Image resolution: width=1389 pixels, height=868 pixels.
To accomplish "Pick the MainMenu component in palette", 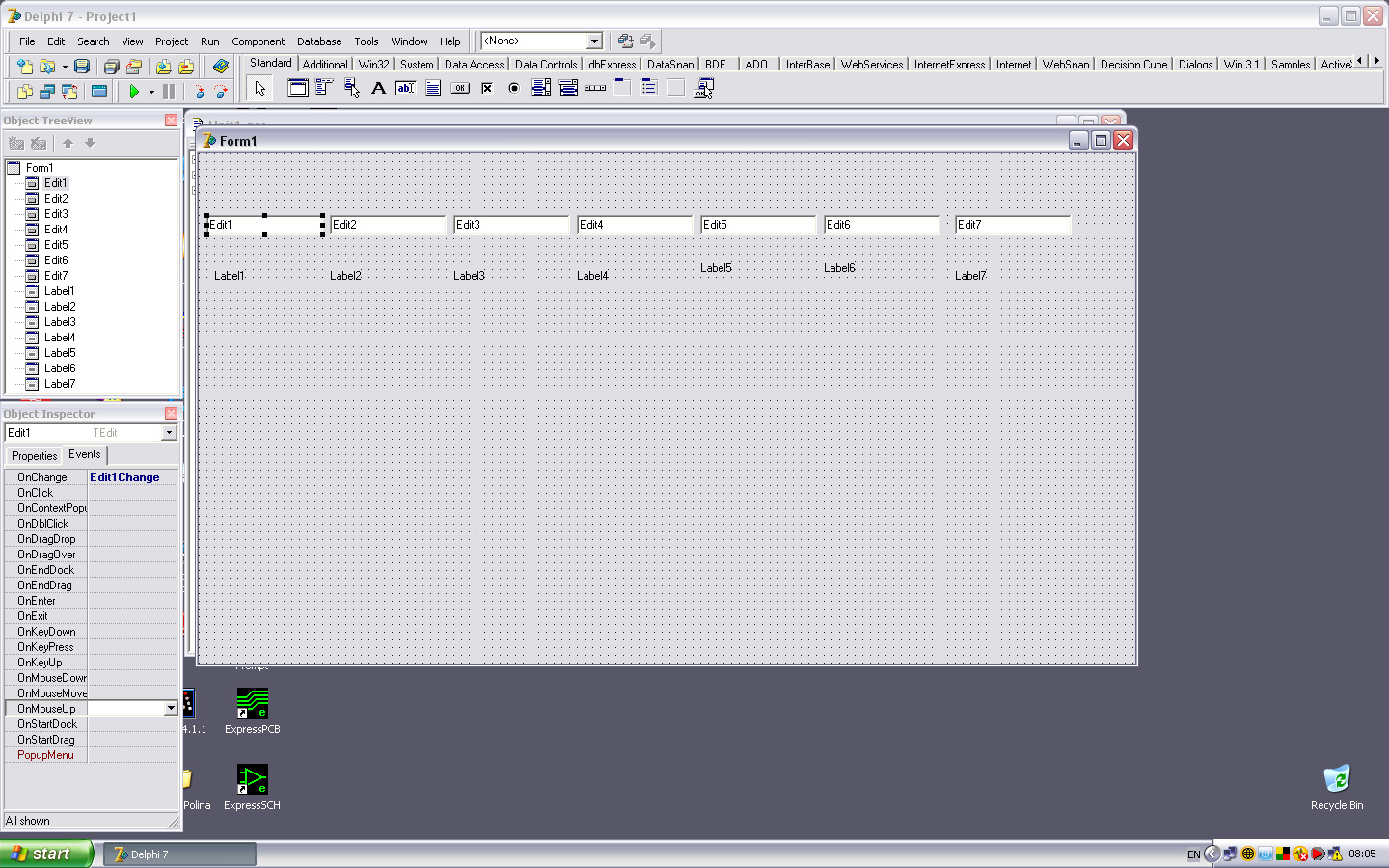I will (325, 88).
